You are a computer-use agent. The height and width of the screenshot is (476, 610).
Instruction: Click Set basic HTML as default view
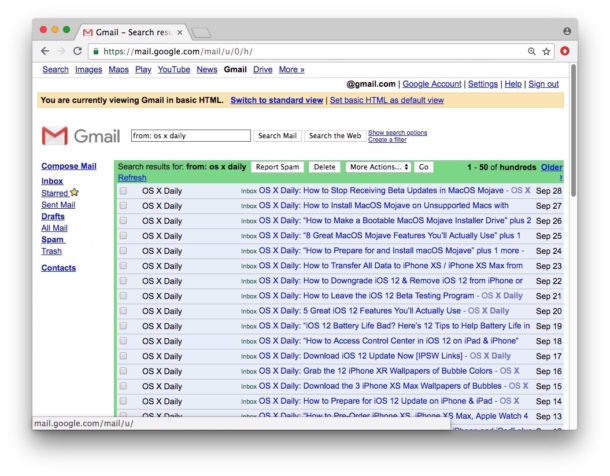coord(387,100)
